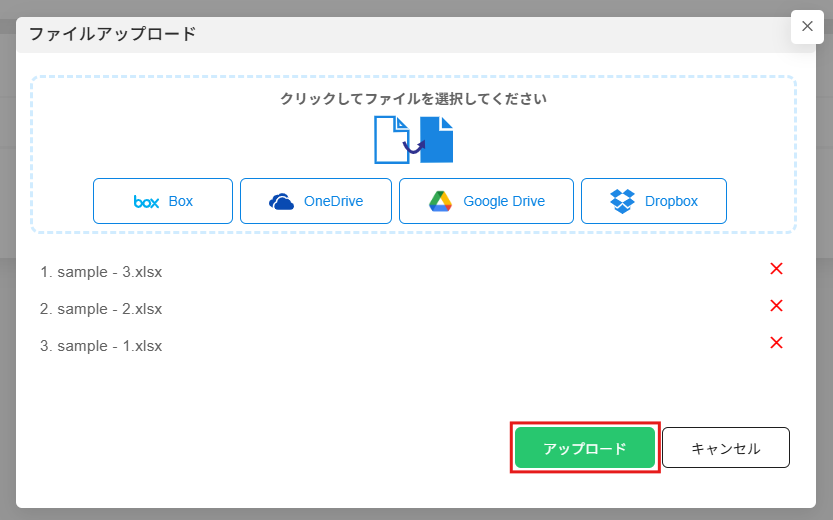Click the OneDrive cloud logo
This screenshot has height=520, width=833.
[282, 202]
